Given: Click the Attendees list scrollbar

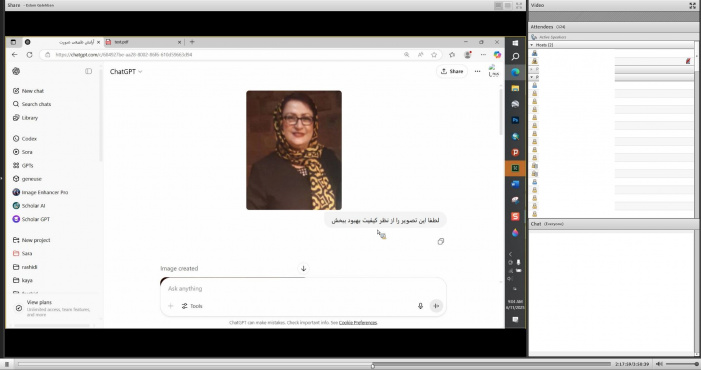Looking at the screenshot, I should (696, 130).
